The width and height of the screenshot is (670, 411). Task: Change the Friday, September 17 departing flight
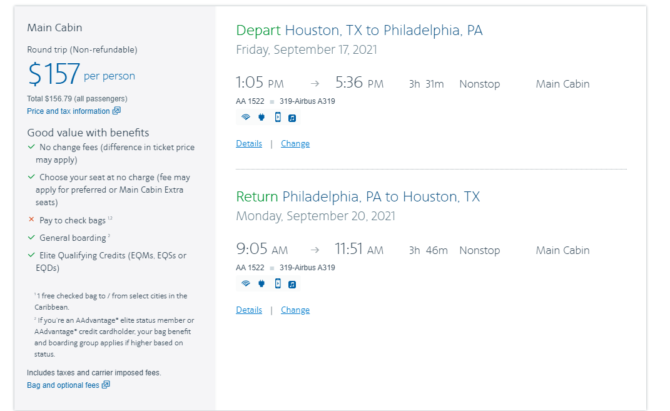coord(295,144)
